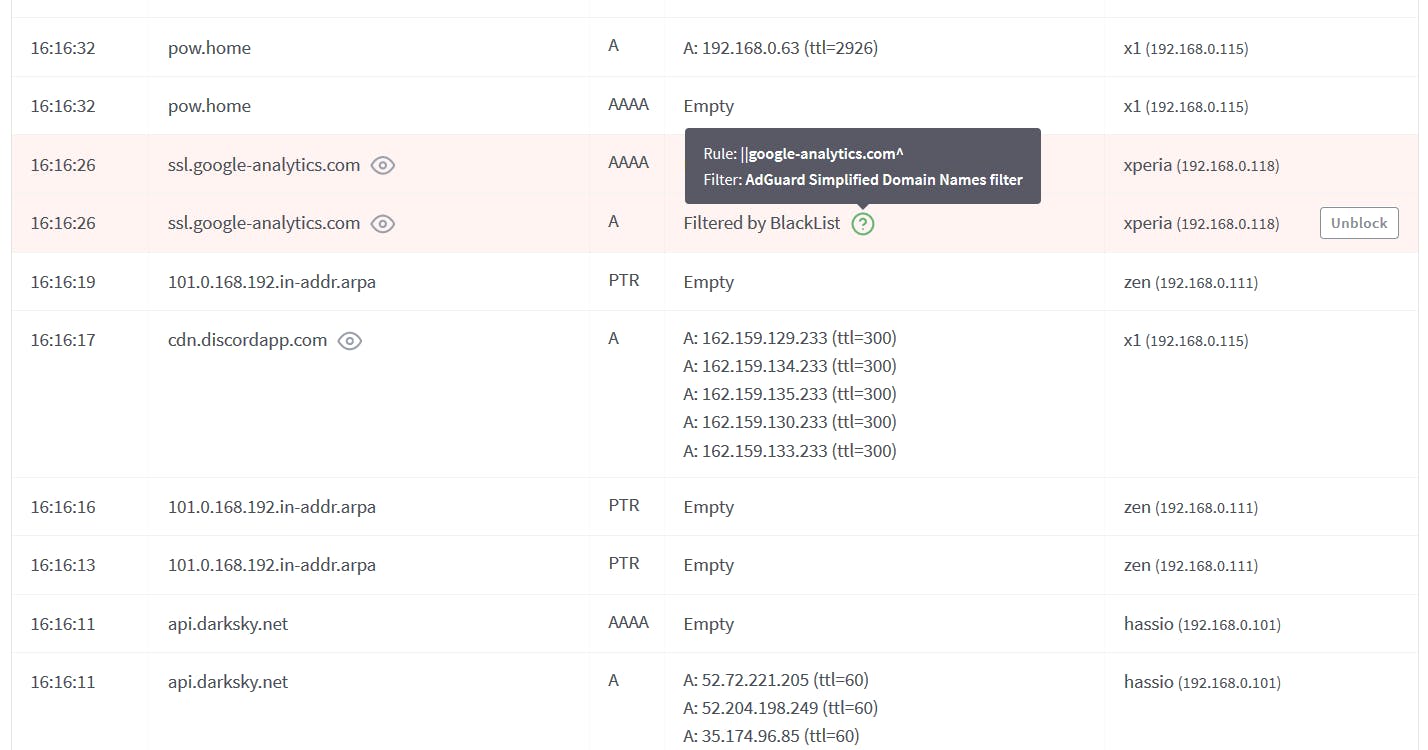Image resolution: width=1428 pixels, height=750 pixels.
Task: Click the 16:16:17 timestamp
Action: coord(63,340)
